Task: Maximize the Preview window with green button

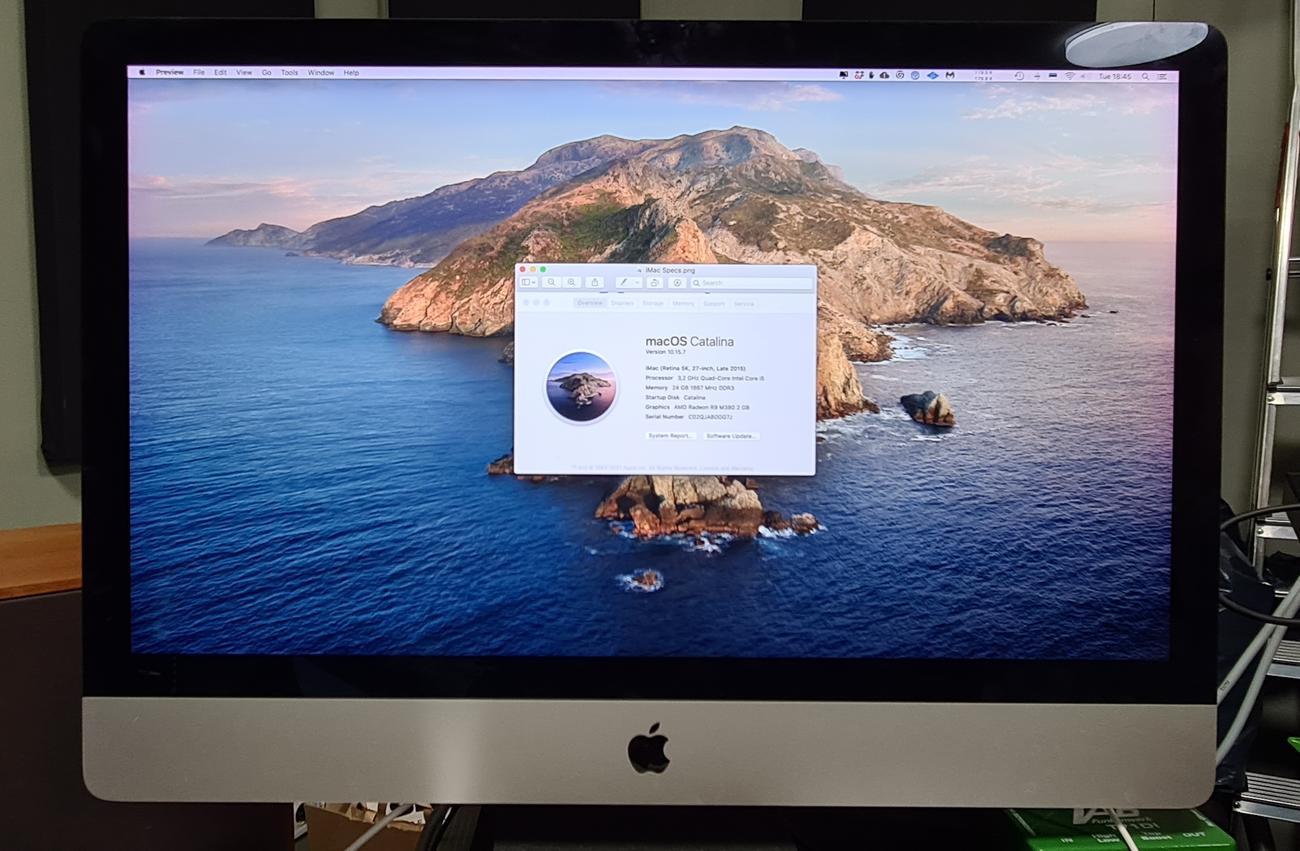Action: 543,269
